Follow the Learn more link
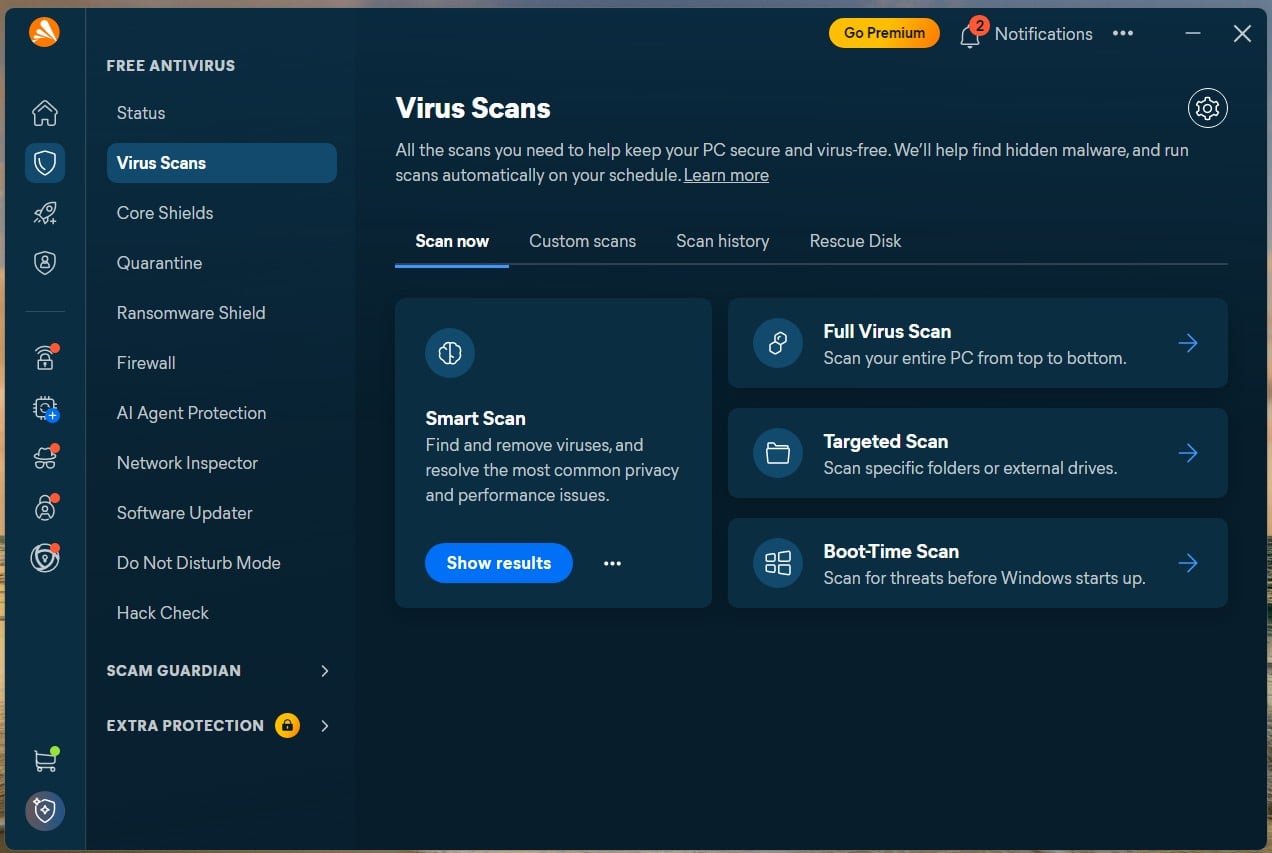The width and height of the screenshot is (1272, 853). coord(726,175)
